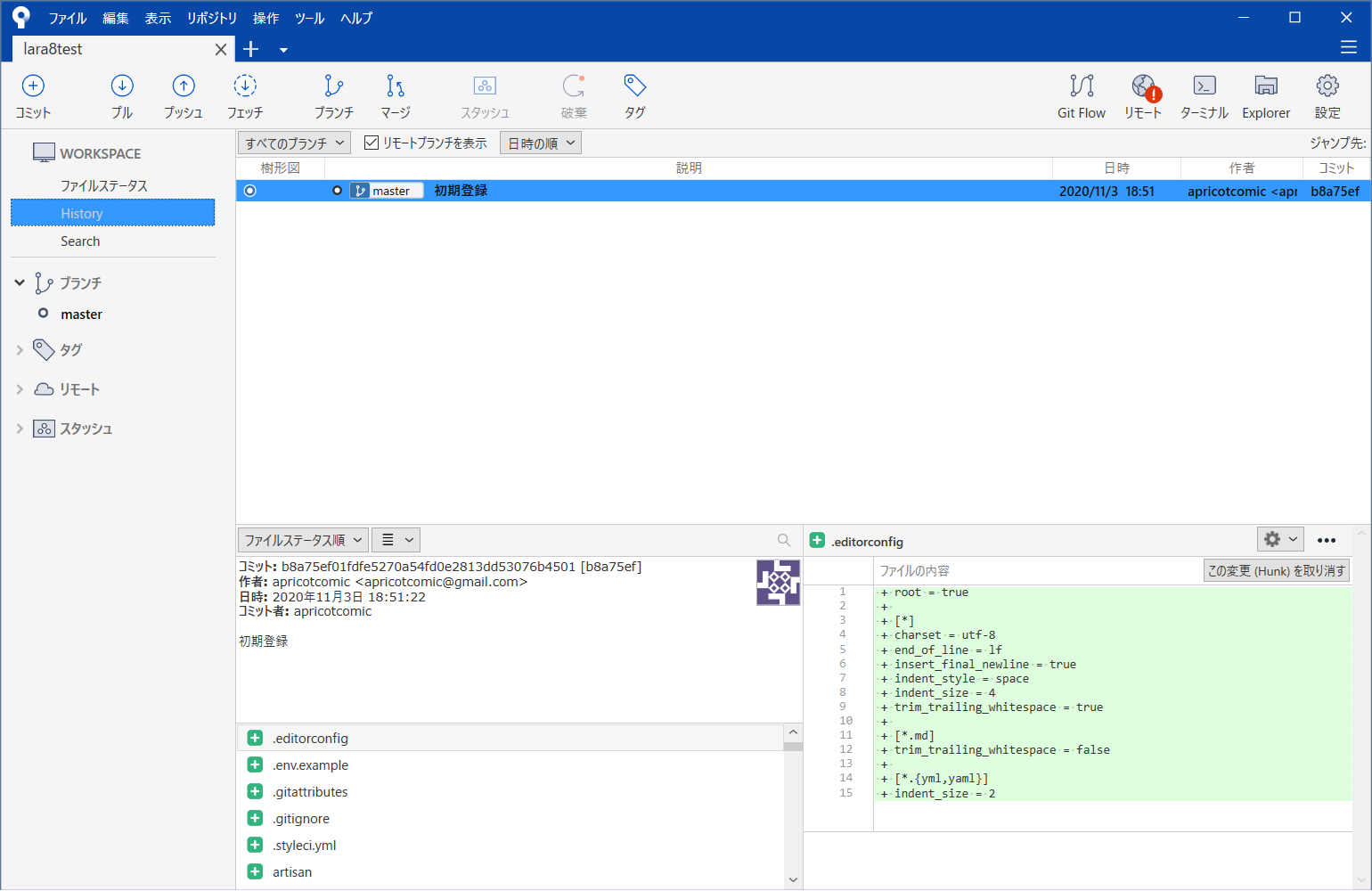Open the list view mode dropdown
This screenshot has width=1372, height=891.
396,540
